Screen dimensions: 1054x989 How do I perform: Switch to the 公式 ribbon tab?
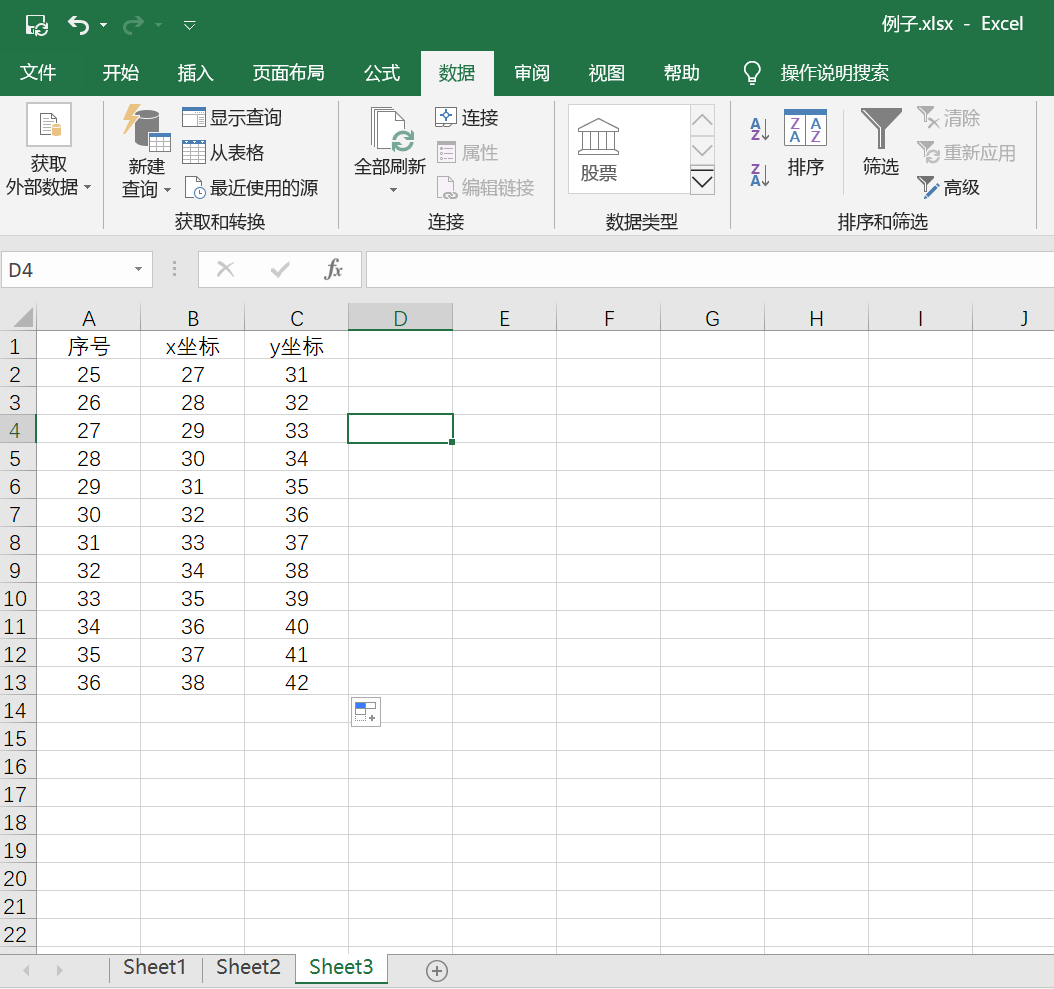click(x=382, y=73)
